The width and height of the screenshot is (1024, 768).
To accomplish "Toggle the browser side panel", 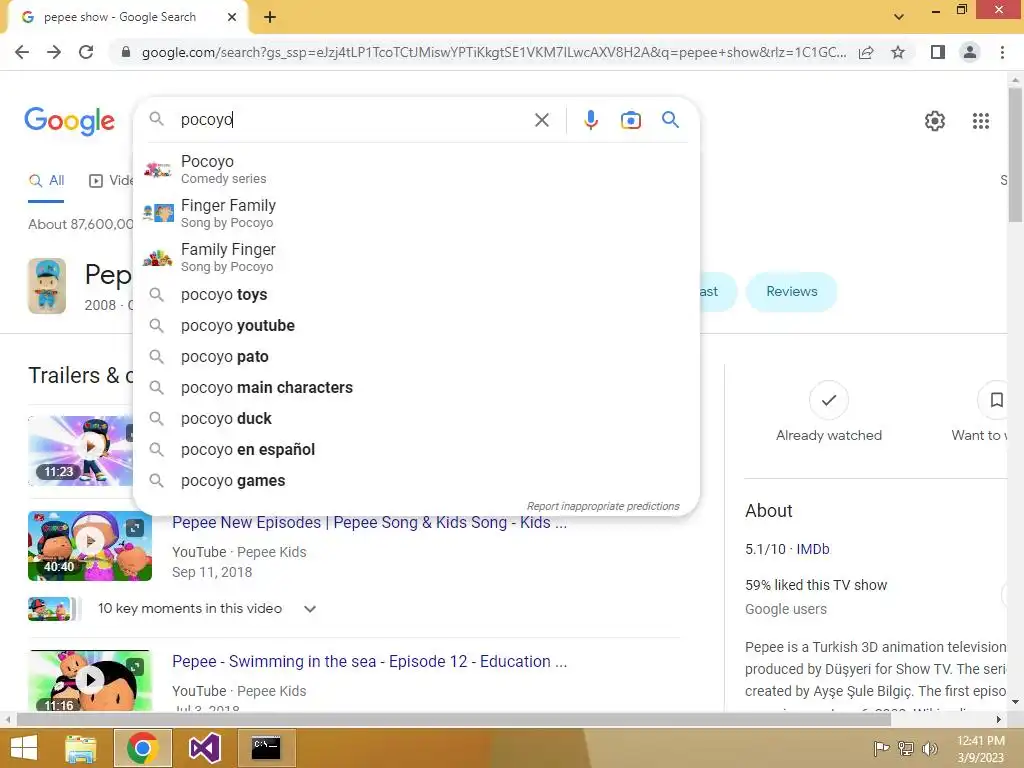I will tap(937, 52).
